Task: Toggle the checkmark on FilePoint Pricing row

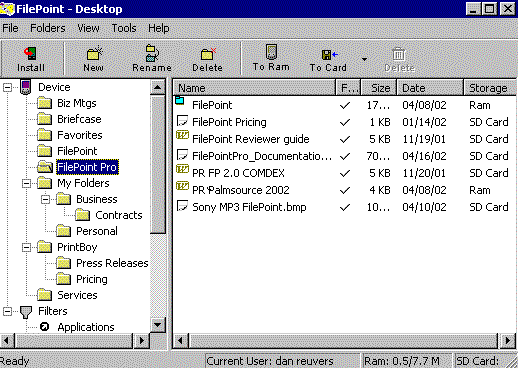Action: point(345,122)
